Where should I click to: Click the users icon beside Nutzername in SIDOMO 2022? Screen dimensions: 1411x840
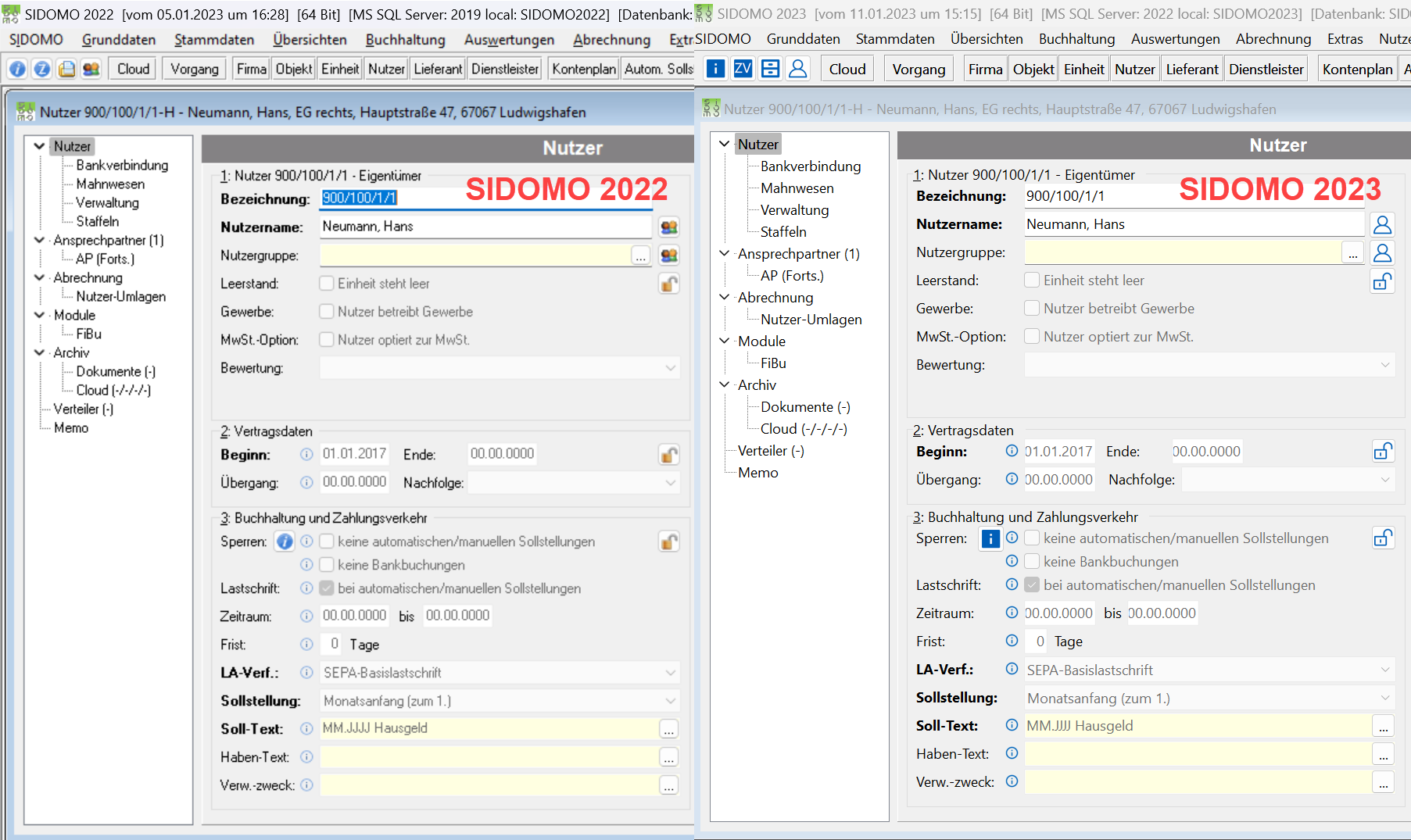[669, 227]
